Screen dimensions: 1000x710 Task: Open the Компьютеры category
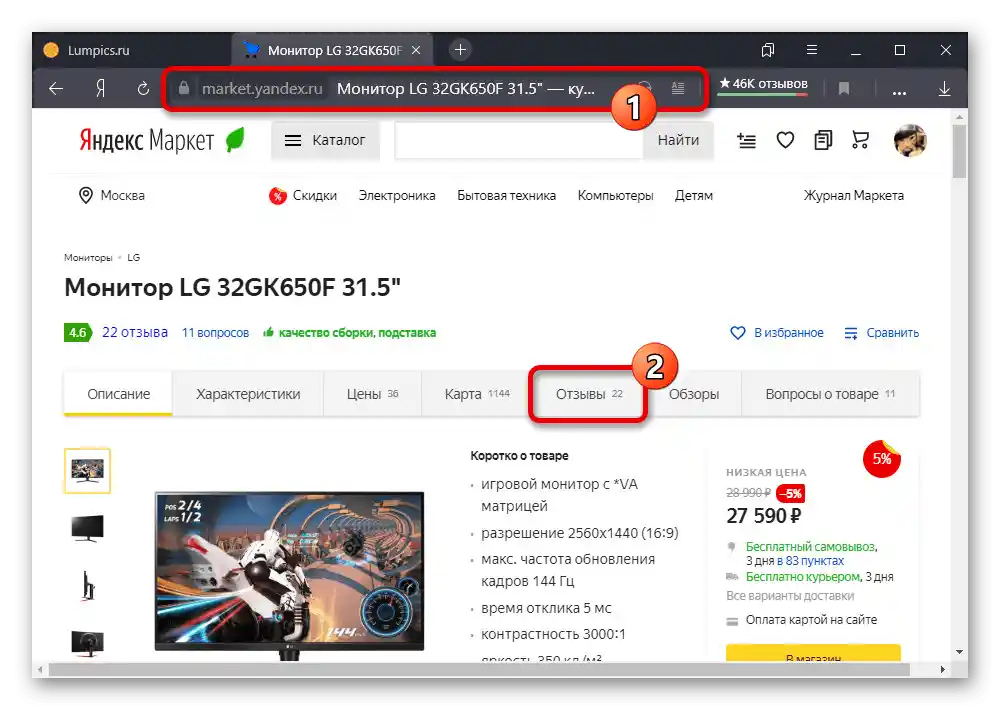point(615,195)
